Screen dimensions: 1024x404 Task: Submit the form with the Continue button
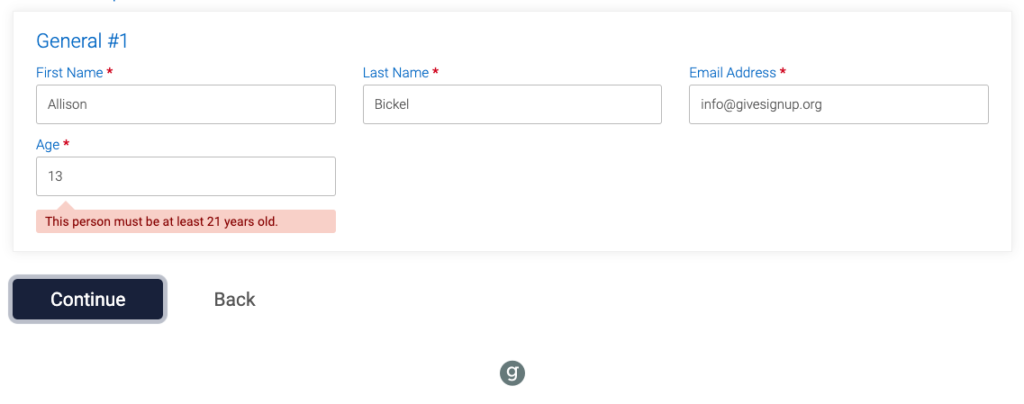[88, 299]
